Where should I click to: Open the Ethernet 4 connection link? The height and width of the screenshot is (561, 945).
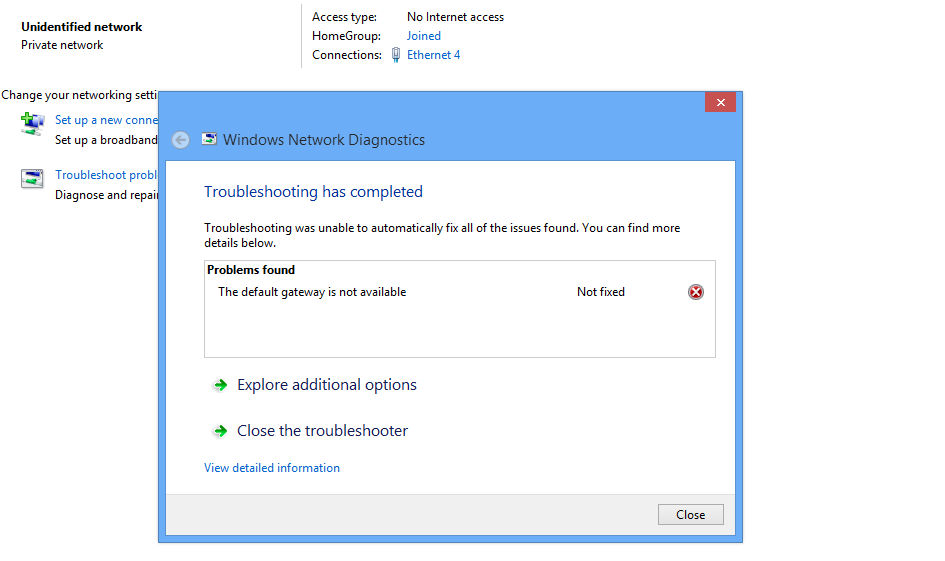coord(433,55)
